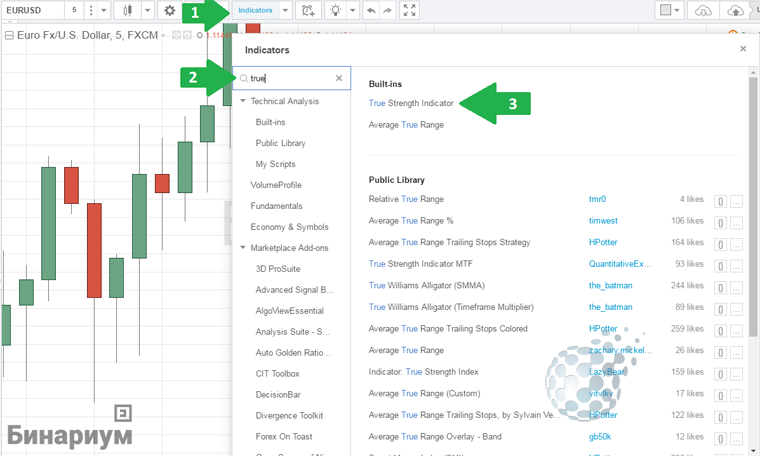Viewport: 760px width, 456px height.
Task: Open more options for True Strength Indicator MTF
Action: tap(736, 266)
